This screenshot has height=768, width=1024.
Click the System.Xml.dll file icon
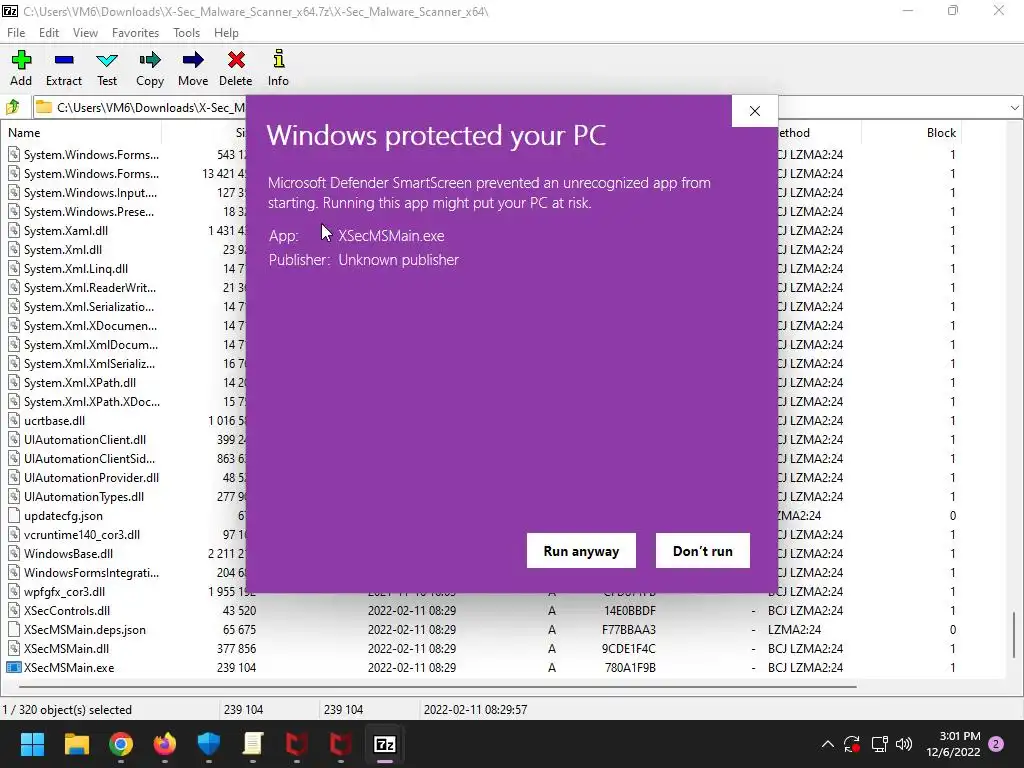[13, 249]
